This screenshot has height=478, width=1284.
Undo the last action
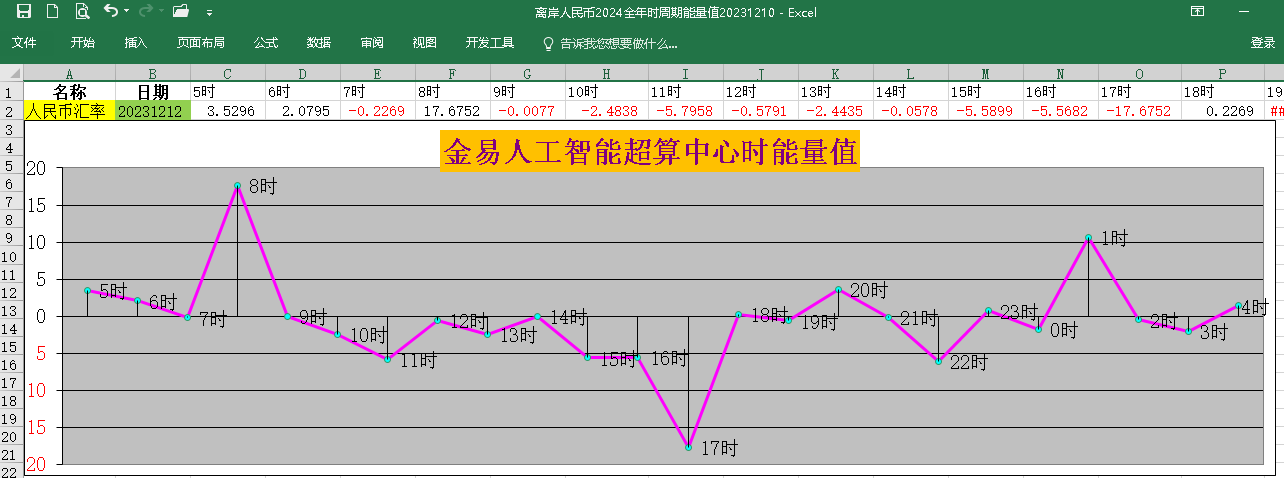110,12
